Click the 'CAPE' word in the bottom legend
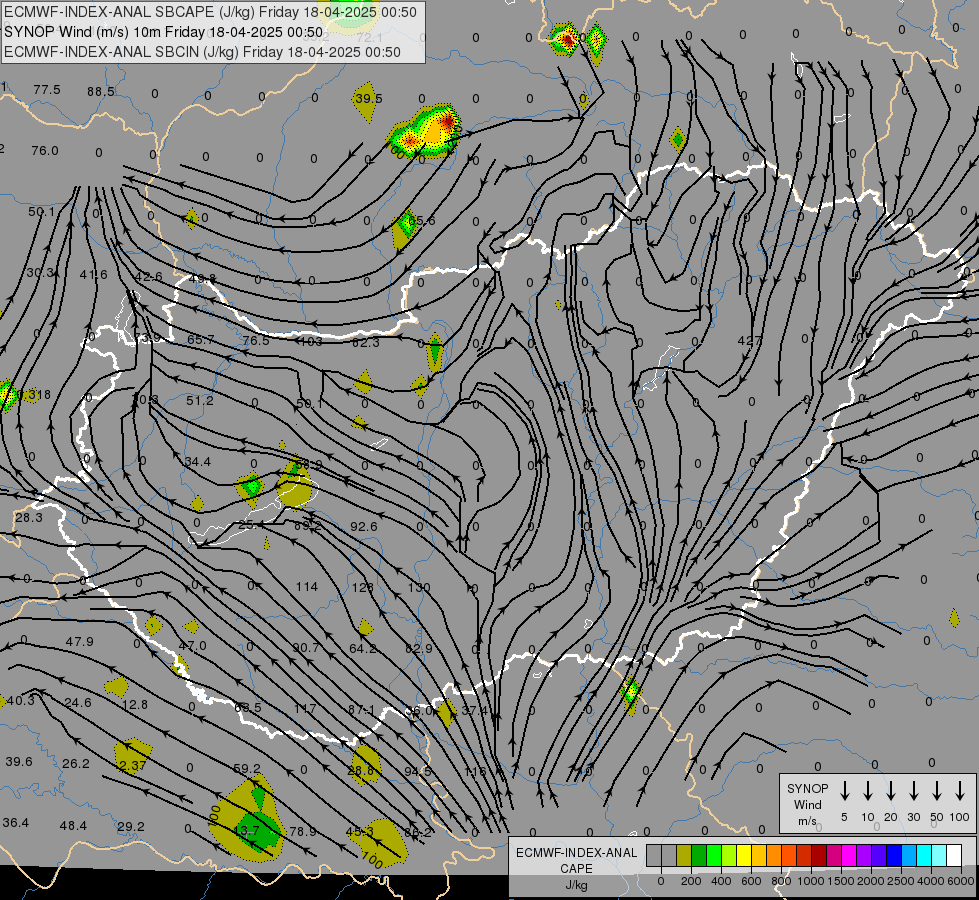 pyautogui.click(x=576, y=868)
